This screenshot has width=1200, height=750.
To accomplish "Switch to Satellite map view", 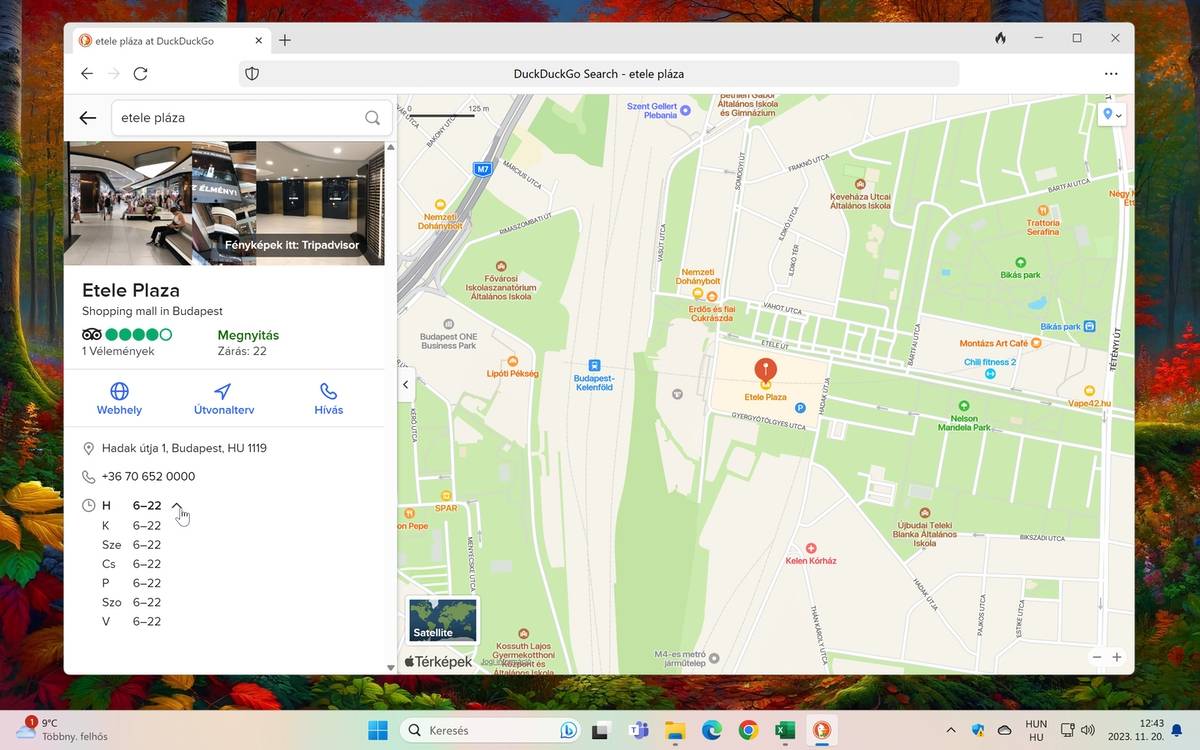I will coord(443,620).
